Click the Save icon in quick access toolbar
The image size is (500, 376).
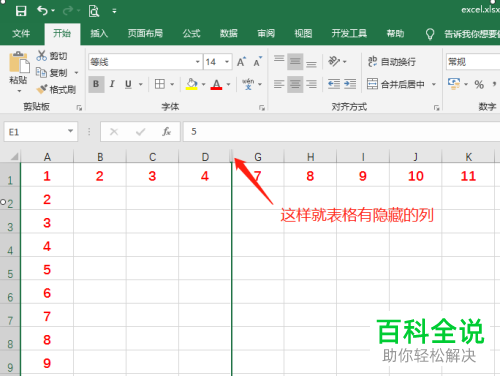pyautogui.click(x=21, y=11)
